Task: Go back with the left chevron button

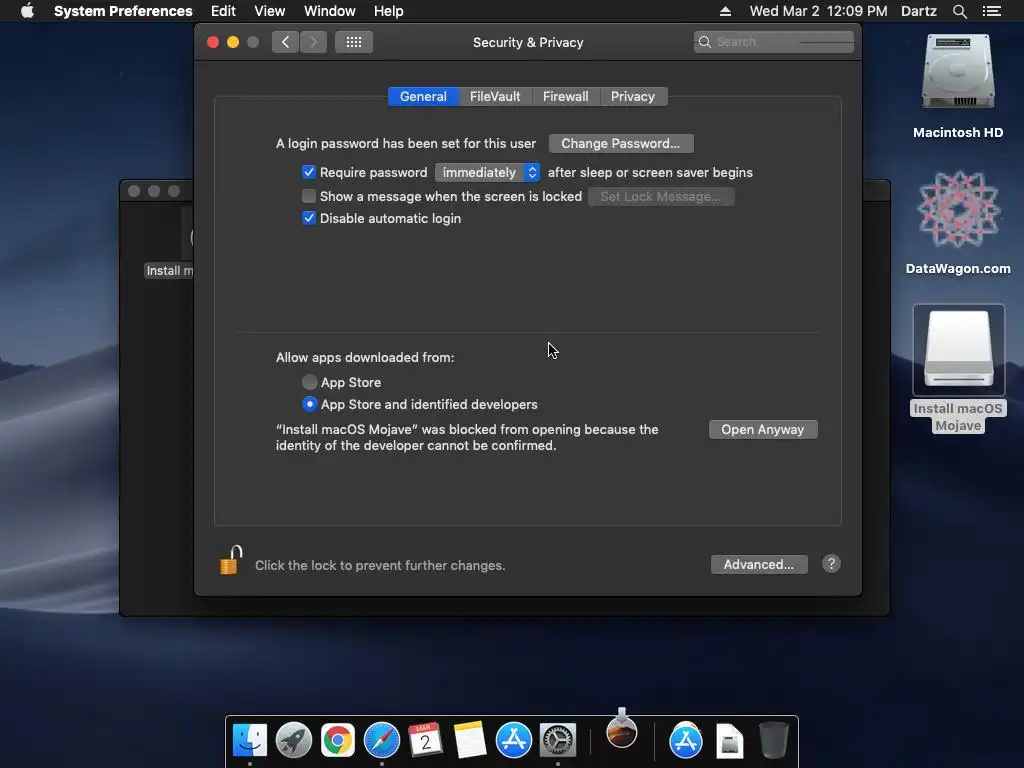Action: (285, 42)
